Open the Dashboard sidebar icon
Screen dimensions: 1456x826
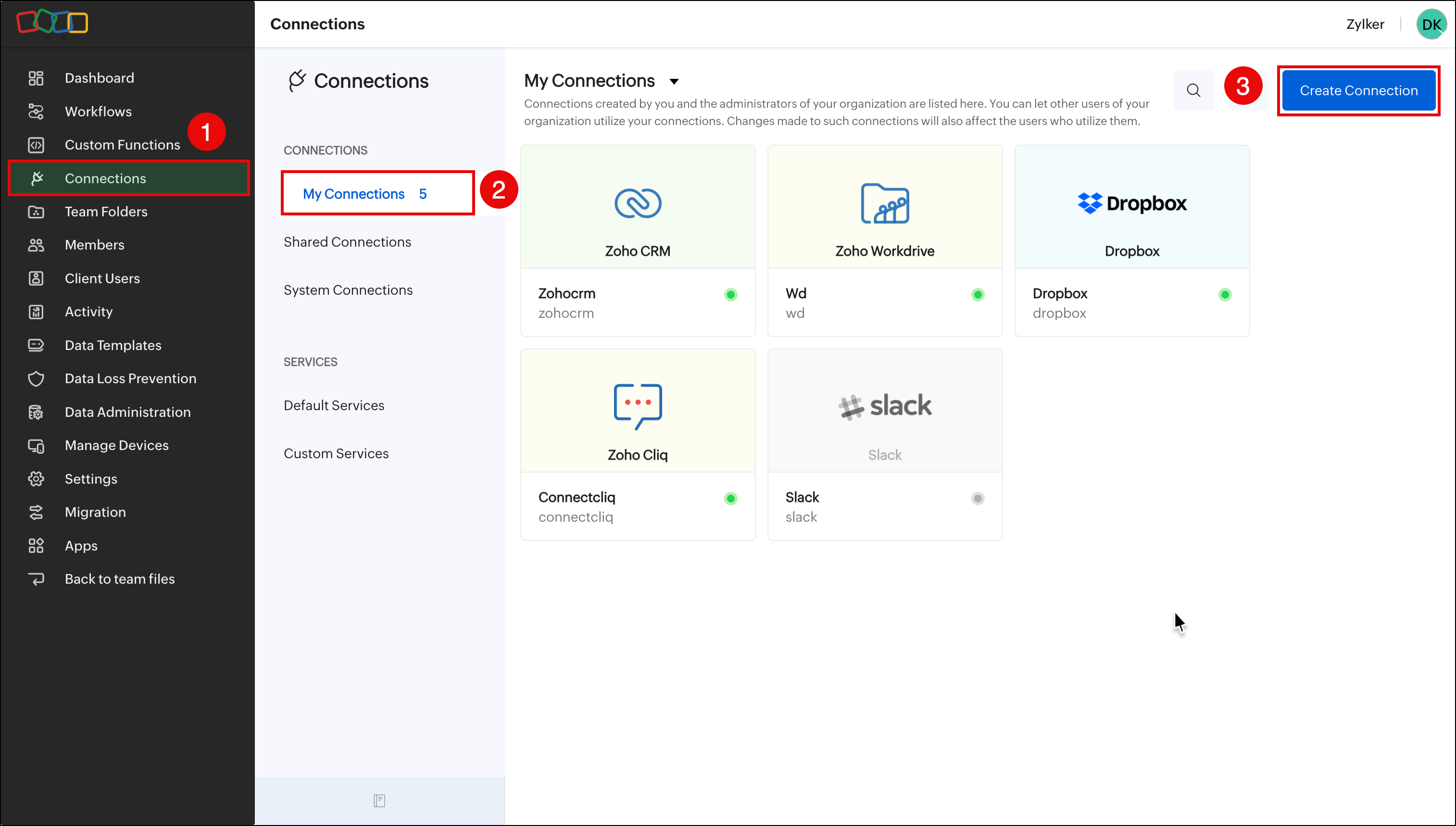(x=36, y=78)
